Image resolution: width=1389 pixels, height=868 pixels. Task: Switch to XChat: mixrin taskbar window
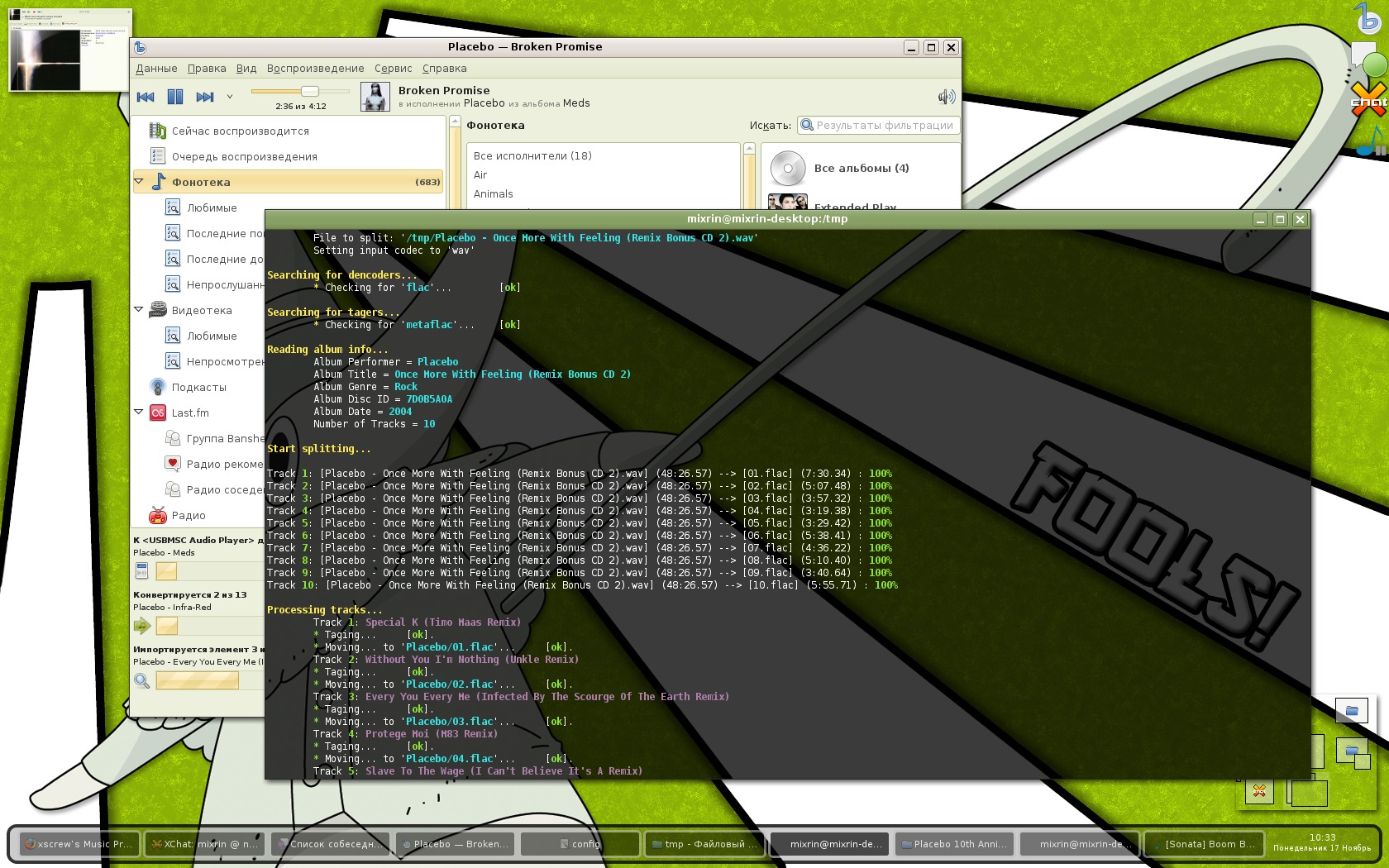[x=204, y=844]
